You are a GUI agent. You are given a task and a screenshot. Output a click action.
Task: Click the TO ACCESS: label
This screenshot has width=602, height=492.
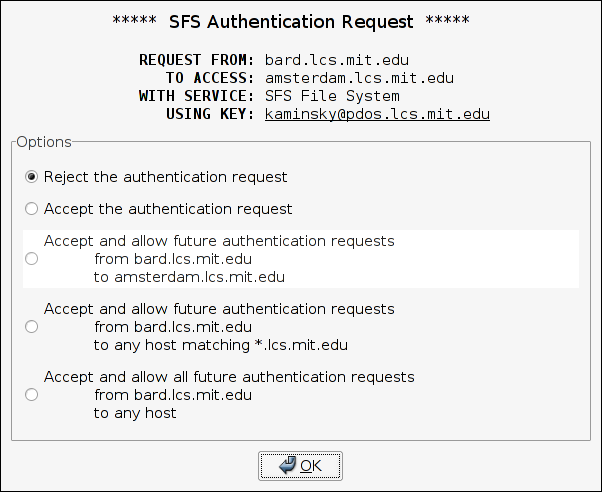click(210, 78)
